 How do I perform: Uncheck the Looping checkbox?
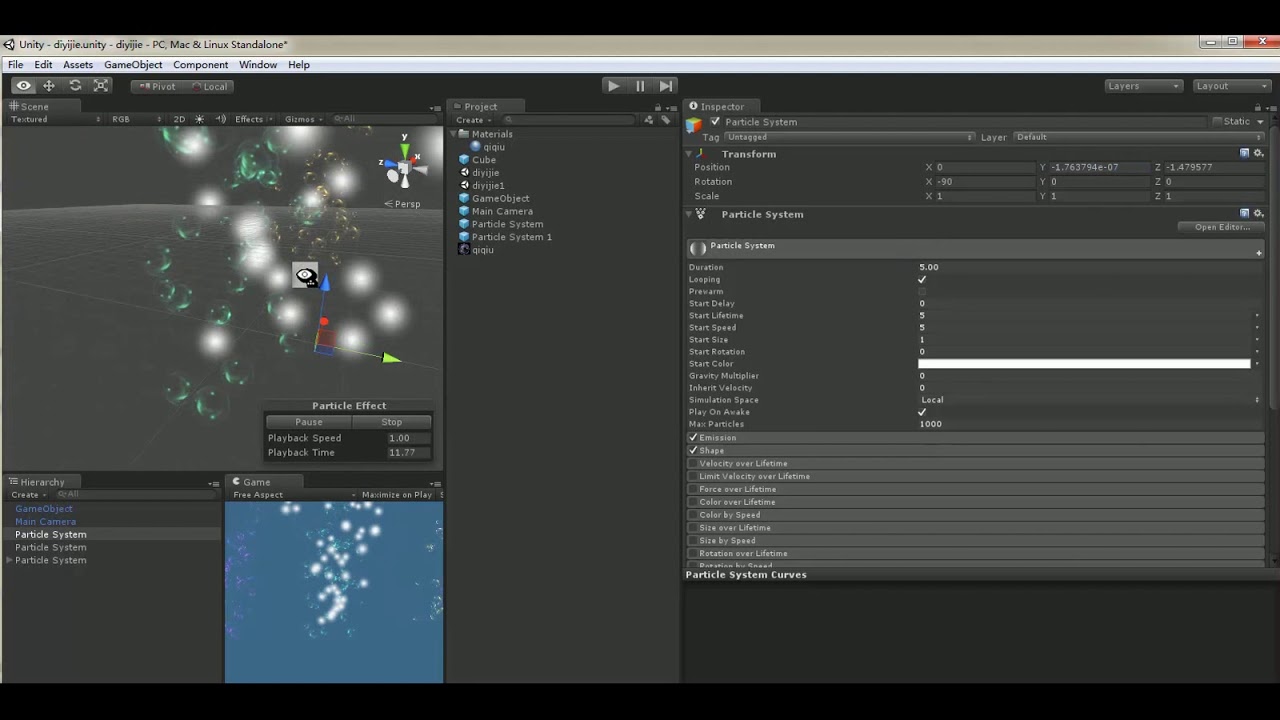tap(922, 279)
